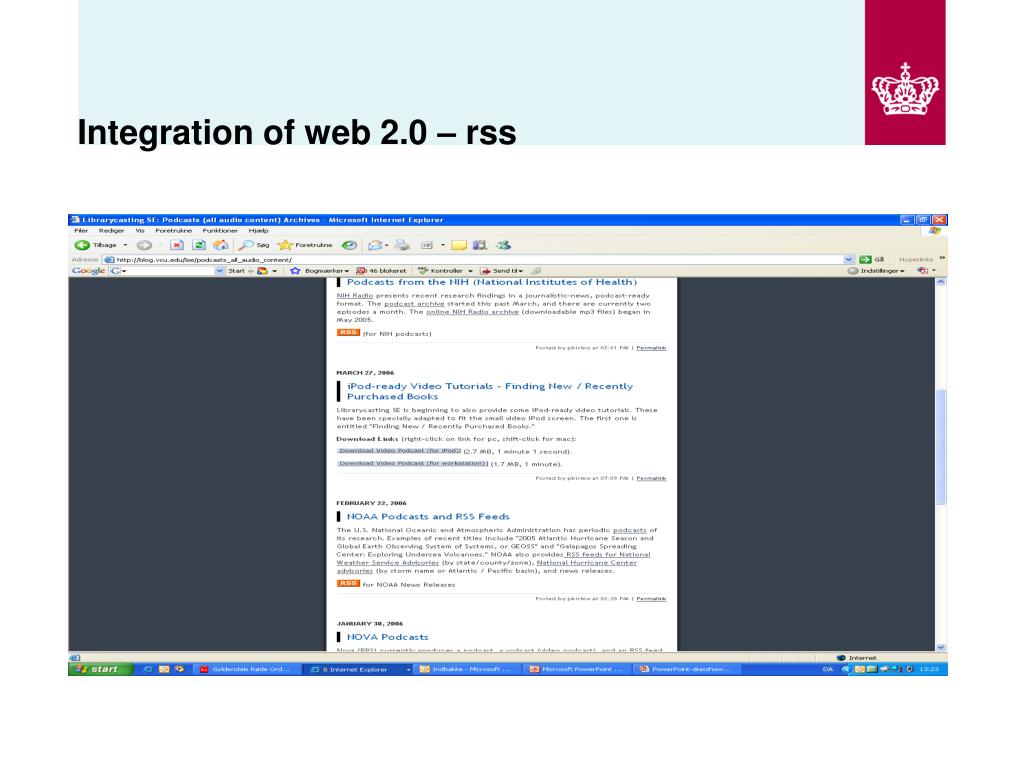Click the research book icon
1024x768 pixels.
click(480, 246)
